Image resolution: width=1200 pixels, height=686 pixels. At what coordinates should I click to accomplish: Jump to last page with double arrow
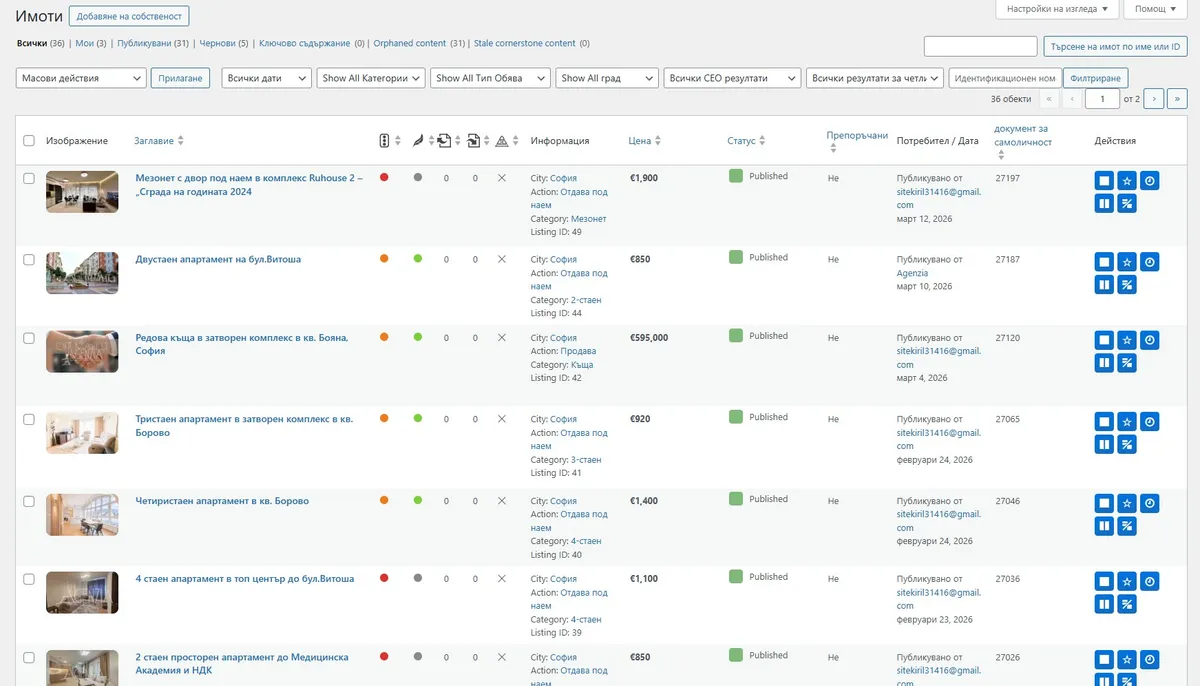[x=1177, y=99]
